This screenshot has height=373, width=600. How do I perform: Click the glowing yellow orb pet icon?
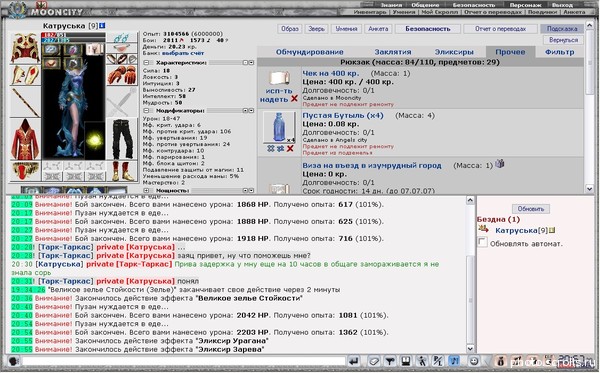94,140
